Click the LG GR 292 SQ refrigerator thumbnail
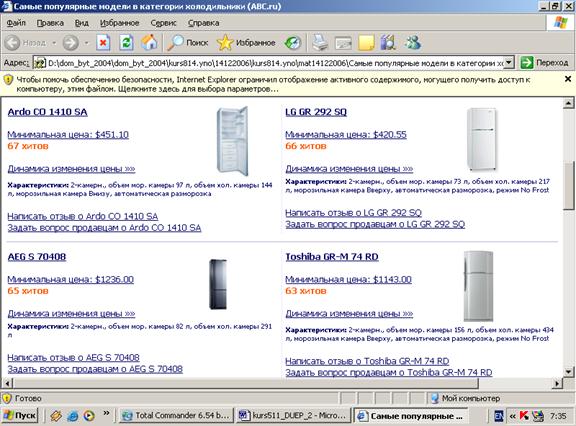 [x=482, y=139]
